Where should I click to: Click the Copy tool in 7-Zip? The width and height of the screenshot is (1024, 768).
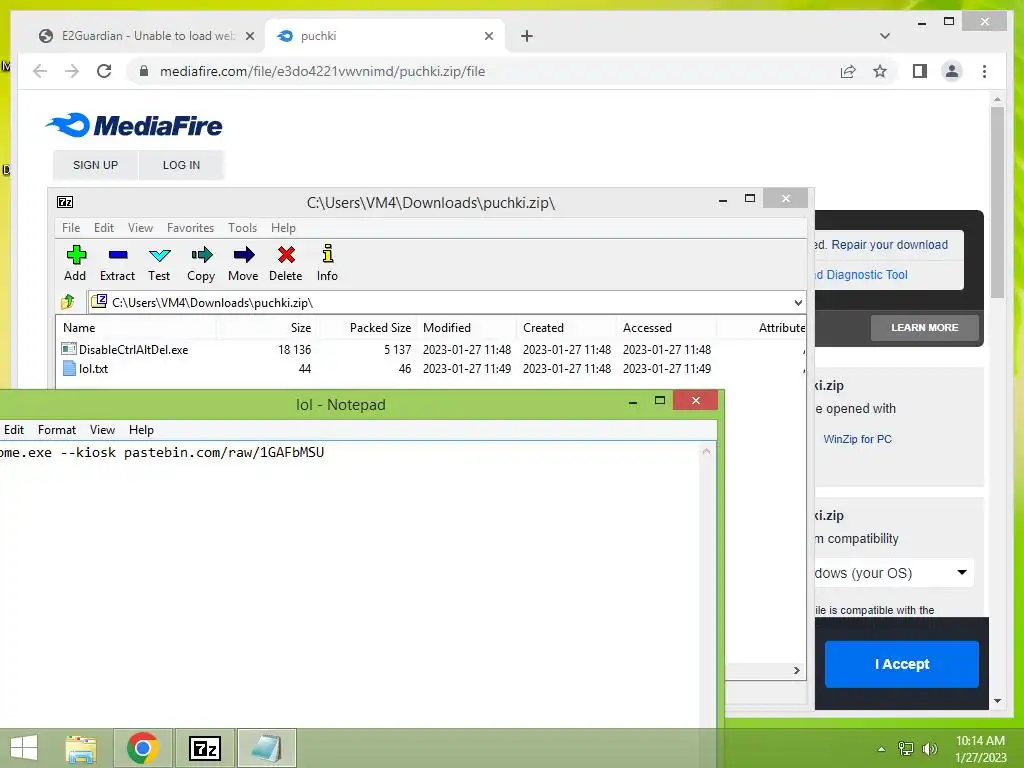pos(201,263)
